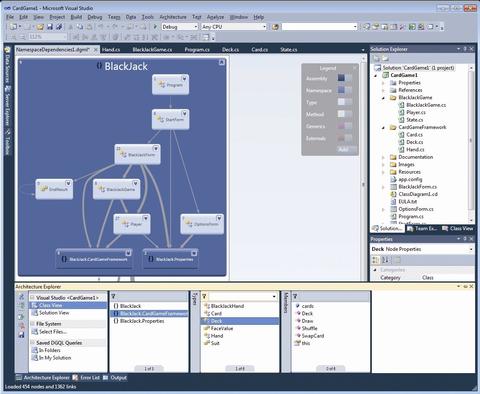
Task: Click In My Solution saved query
Action: pyautogui.click(x=55, y=358)
